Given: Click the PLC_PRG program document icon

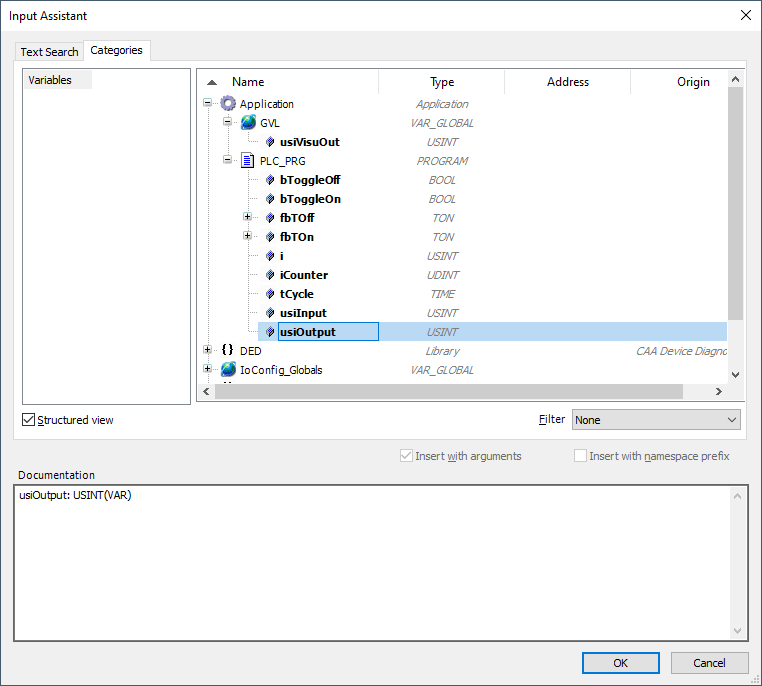Looking at the screenshot, I should 248,161.
